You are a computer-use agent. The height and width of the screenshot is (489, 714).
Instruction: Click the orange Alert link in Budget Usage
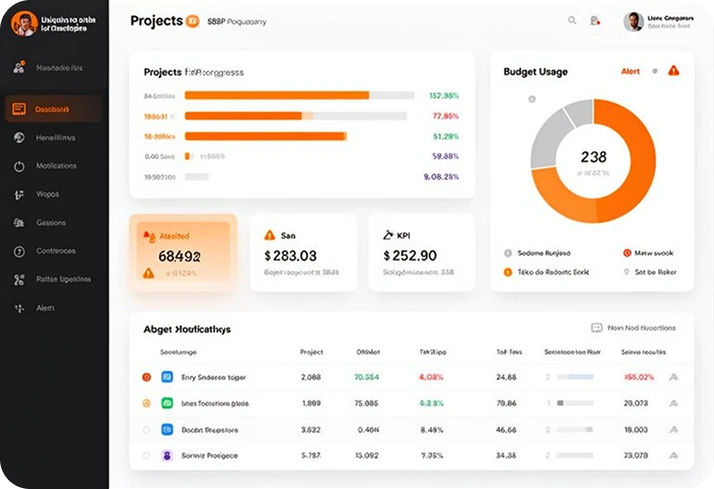[630, 71]
